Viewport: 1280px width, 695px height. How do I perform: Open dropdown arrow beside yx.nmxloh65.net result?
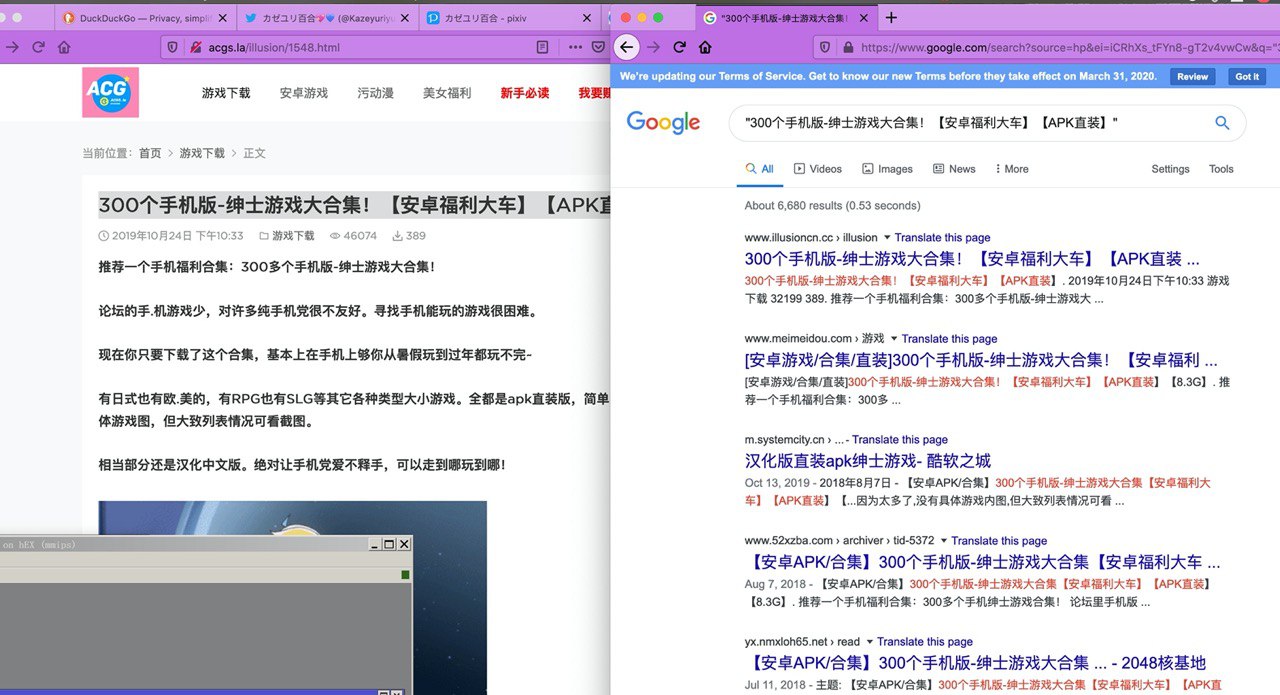(x=870, y=642)
